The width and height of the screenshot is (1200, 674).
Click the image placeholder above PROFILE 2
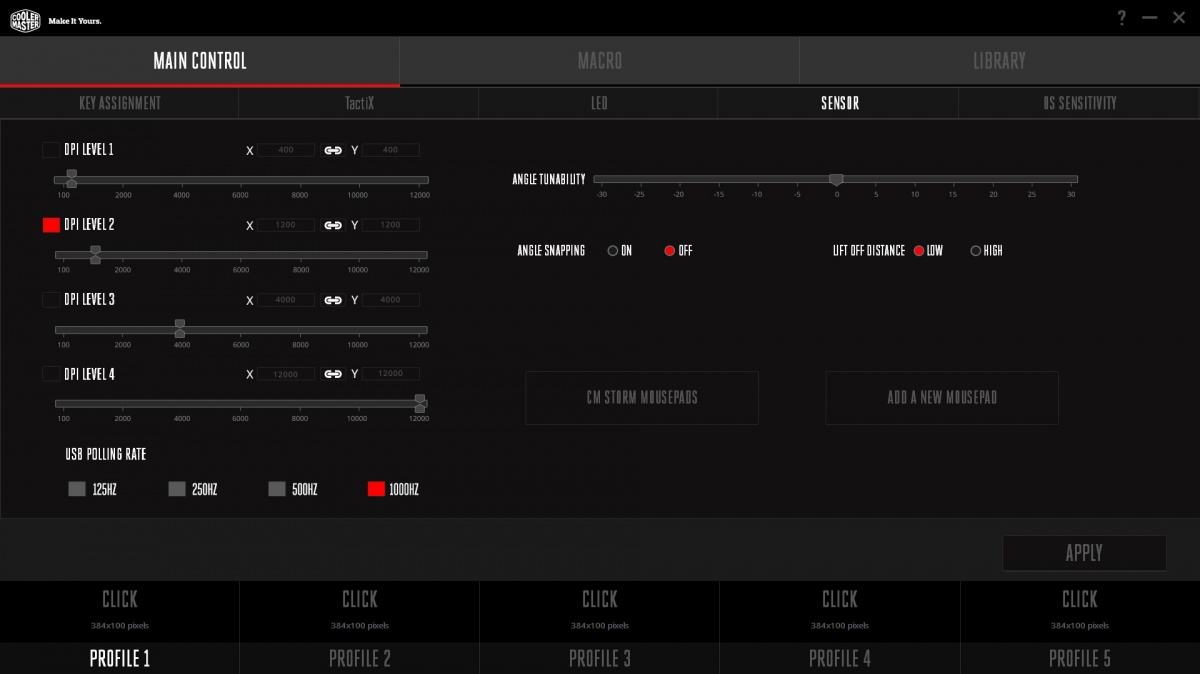pos(360,611)
